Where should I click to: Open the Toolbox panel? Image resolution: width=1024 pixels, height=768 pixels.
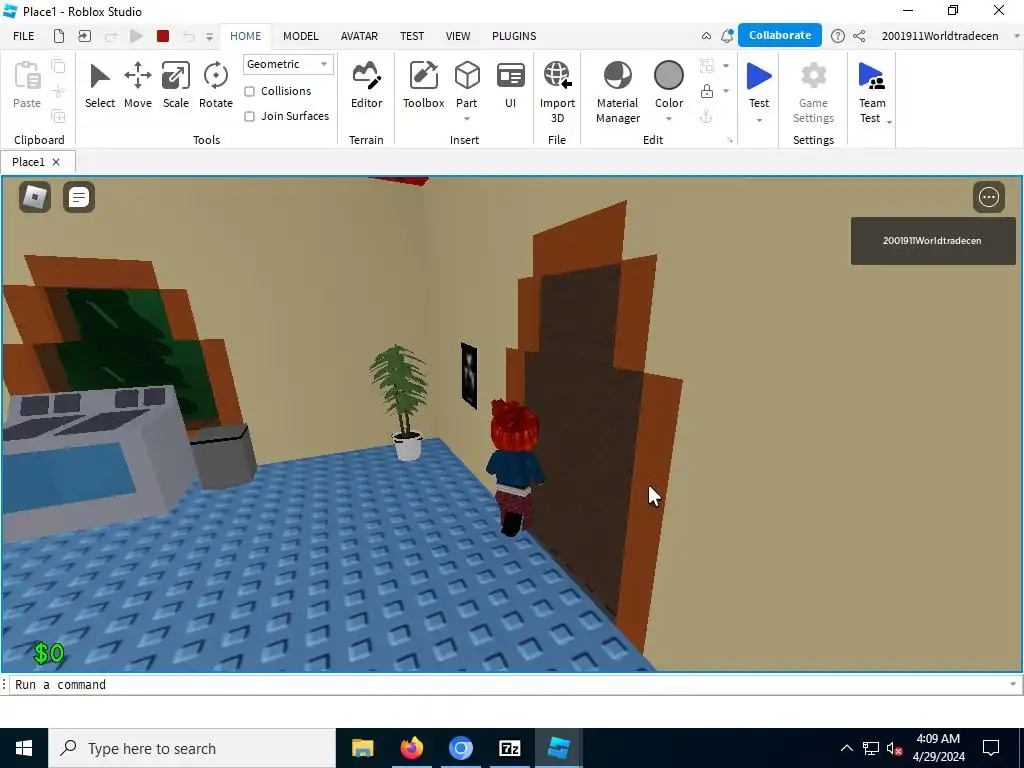click(x=423, y=86)
